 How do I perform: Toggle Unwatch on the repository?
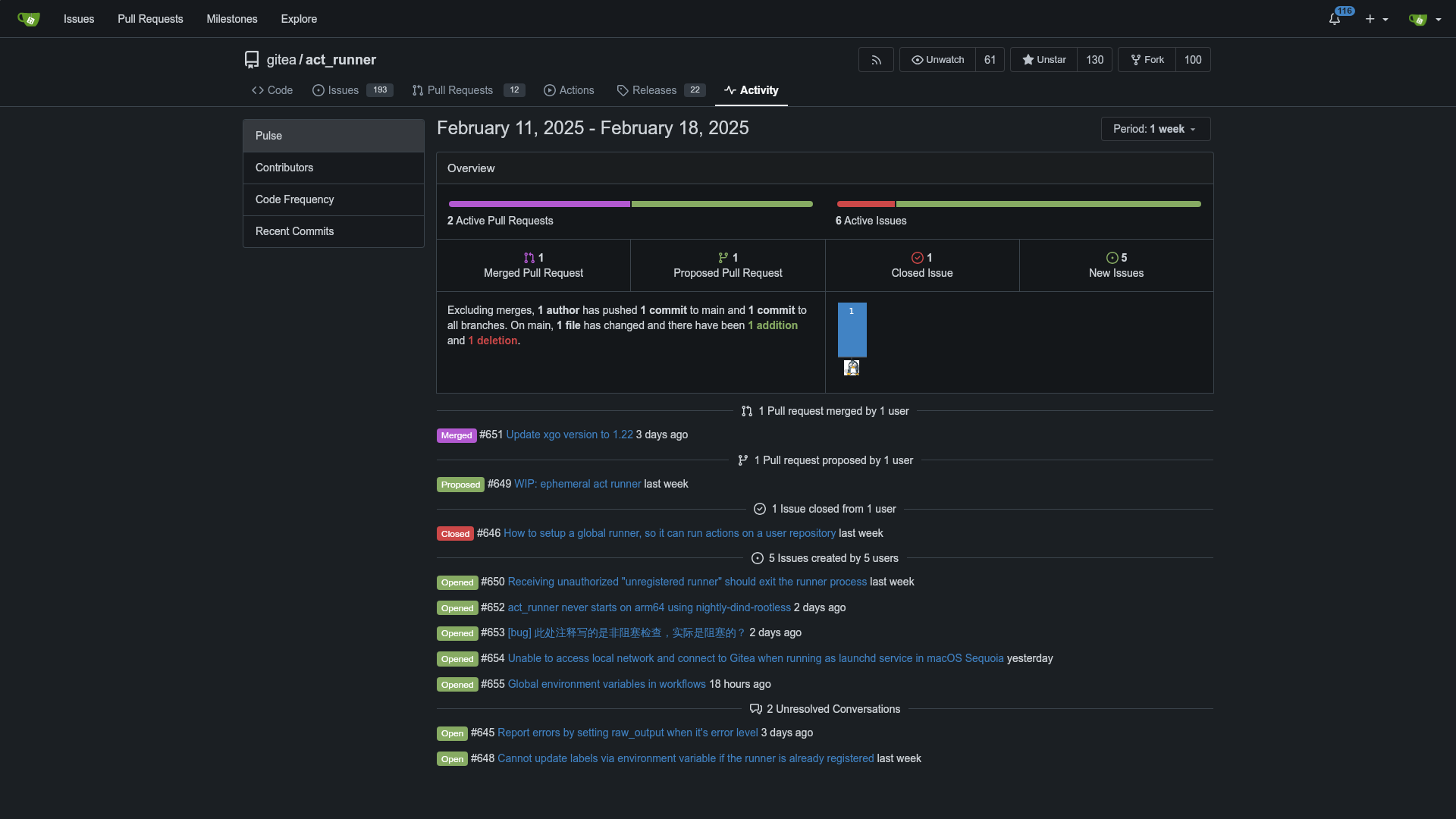[x=937, y=60]
